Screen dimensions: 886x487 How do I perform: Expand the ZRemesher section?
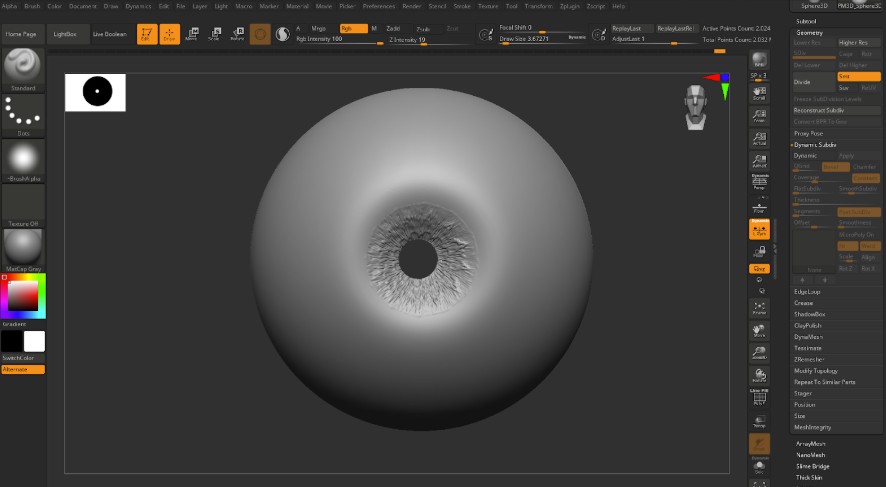pyautogui.click(x=809, y=359)
